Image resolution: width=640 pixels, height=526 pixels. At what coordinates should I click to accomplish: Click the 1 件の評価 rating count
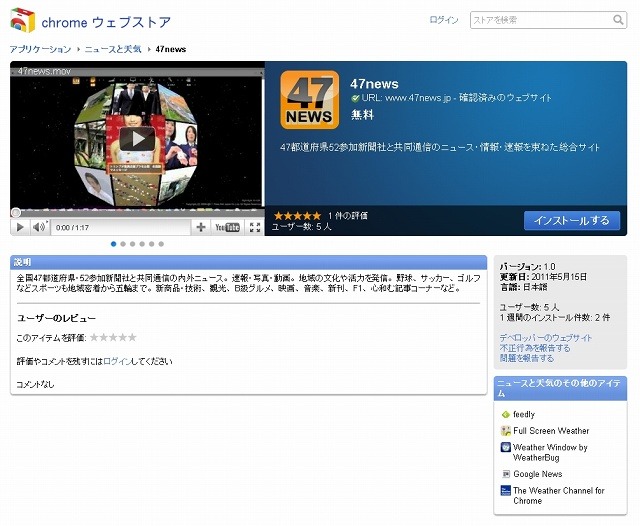click(348, 216)
